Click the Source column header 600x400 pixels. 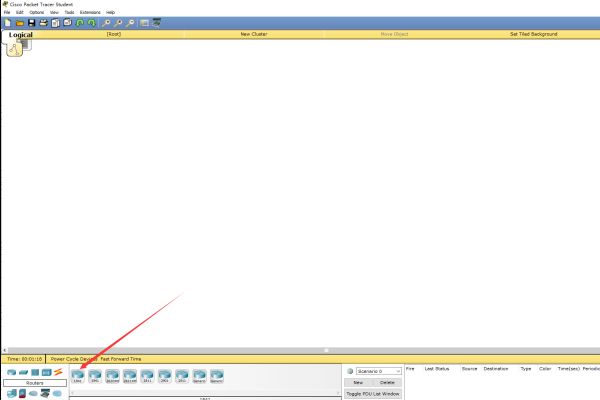[469, 369]
